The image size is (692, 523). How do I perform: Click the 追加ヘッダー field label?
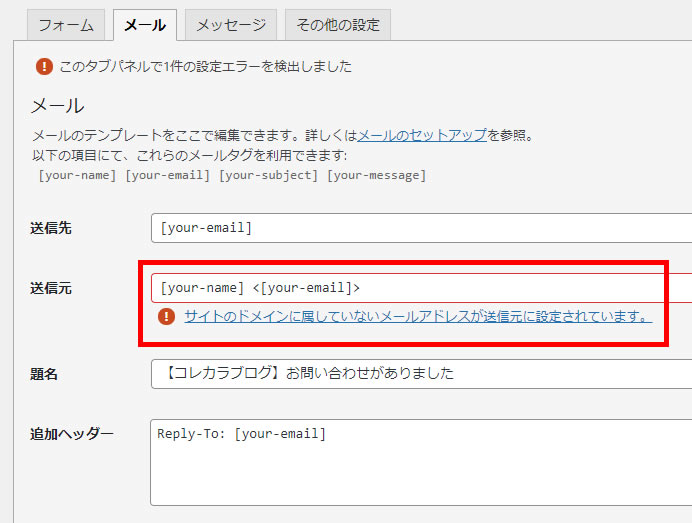tap(71, 434)
